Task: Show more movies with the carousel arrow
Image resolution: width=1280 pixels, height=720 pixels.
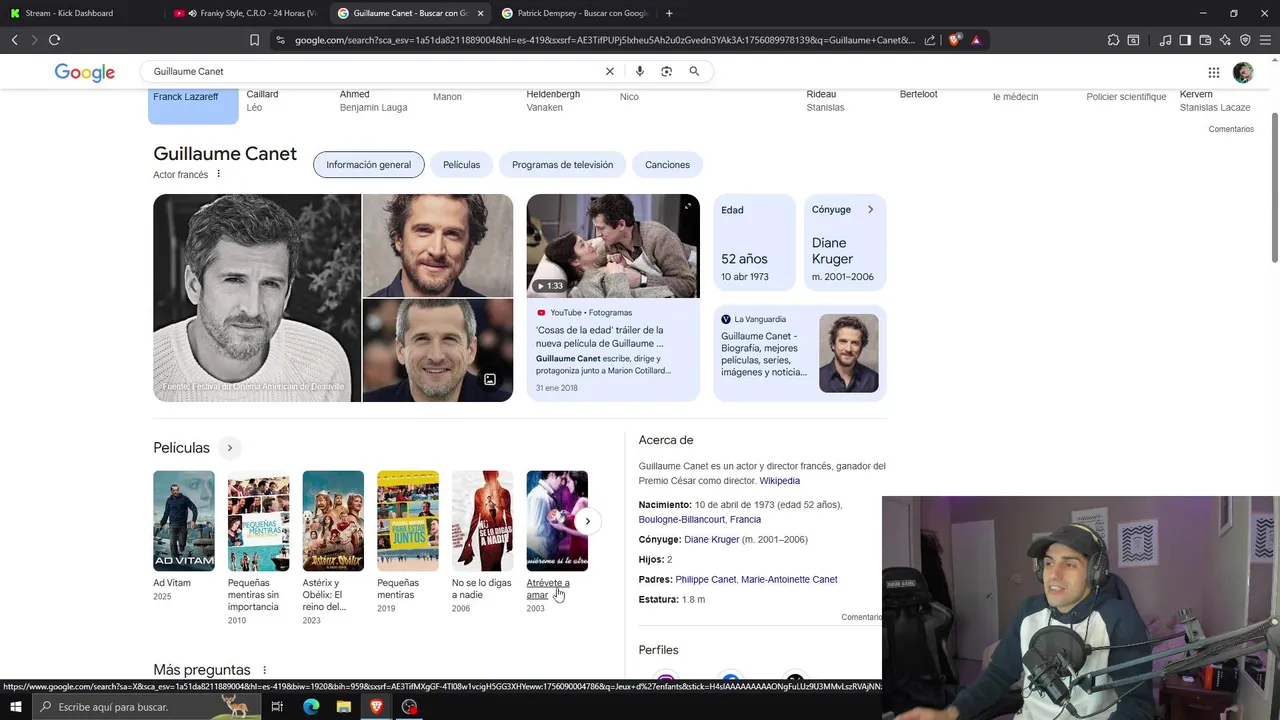Action: click(x=588, y=521)
